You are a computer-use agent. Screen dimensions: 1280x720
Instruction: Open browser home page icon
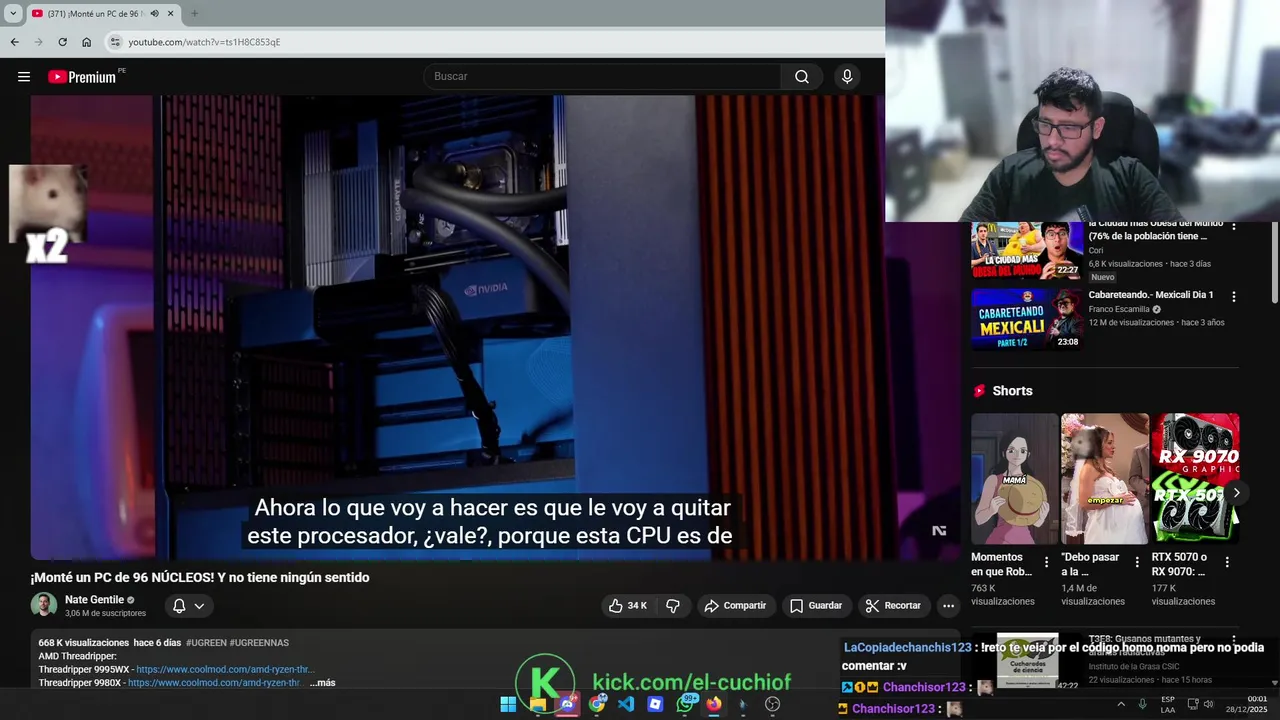(86, 42)
